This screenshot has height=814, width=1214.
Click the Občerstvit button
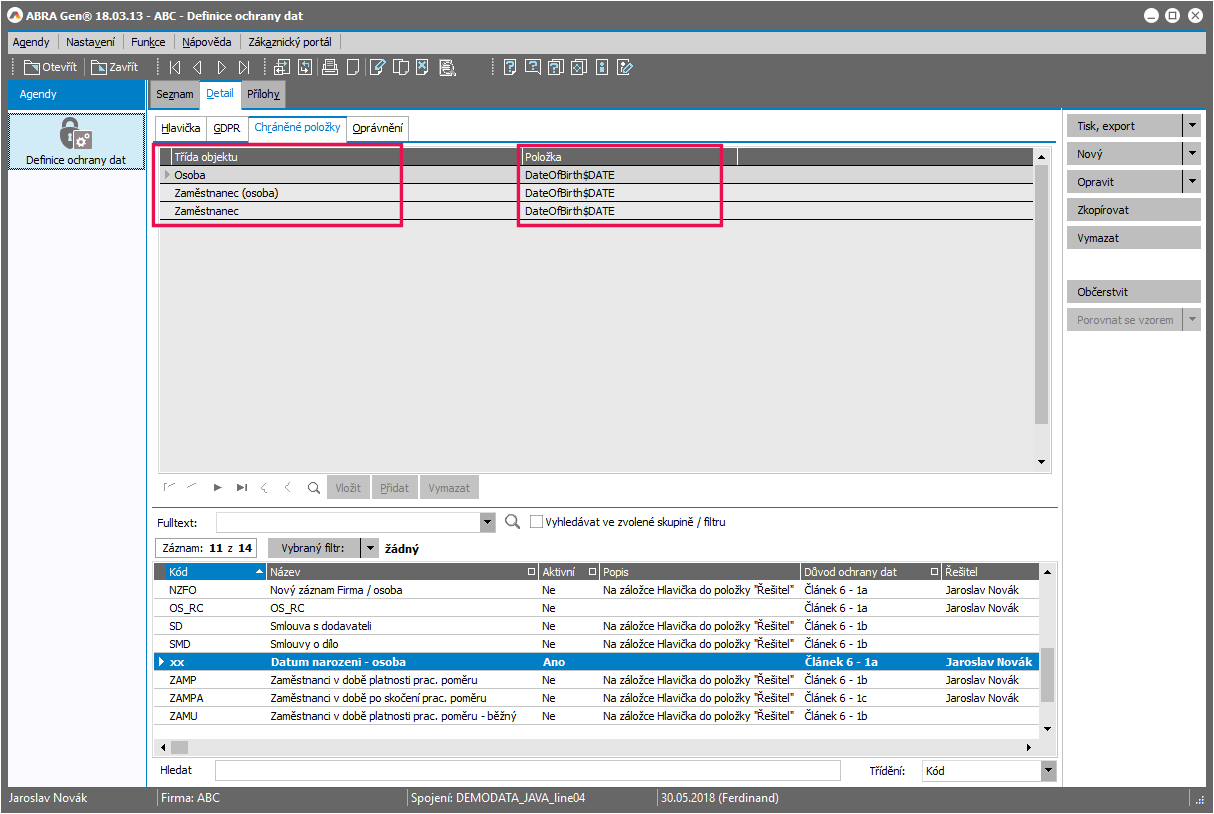pos(1133,292)
